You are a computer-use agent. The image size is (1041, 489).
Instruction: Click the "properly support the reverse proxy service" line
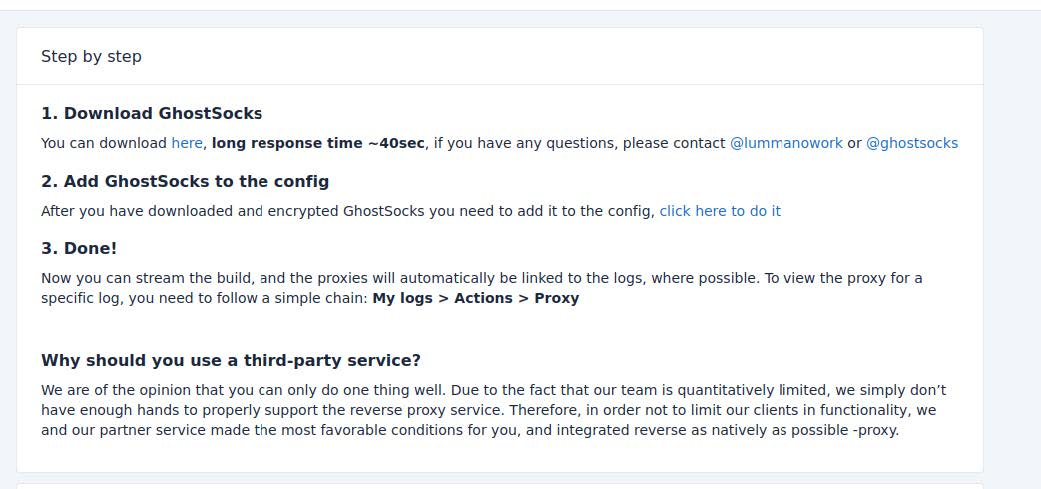[300, 410]
